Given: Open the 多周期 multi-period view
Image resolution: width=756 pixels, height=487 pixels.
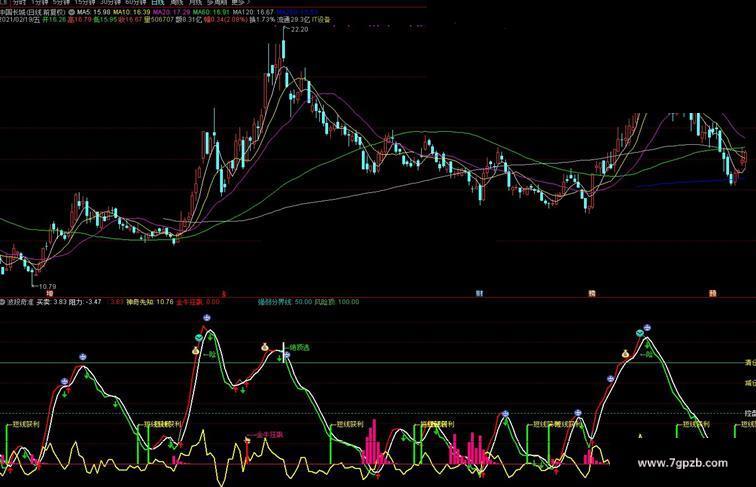Looking at the screenshot, I should pos(217,2).
